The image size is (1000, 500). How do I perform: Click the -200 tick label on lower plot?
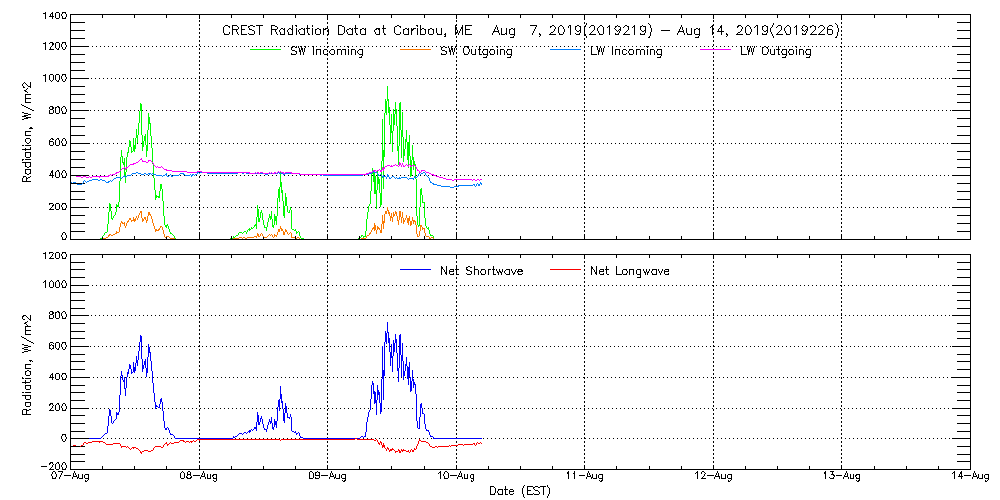[54, 467]
